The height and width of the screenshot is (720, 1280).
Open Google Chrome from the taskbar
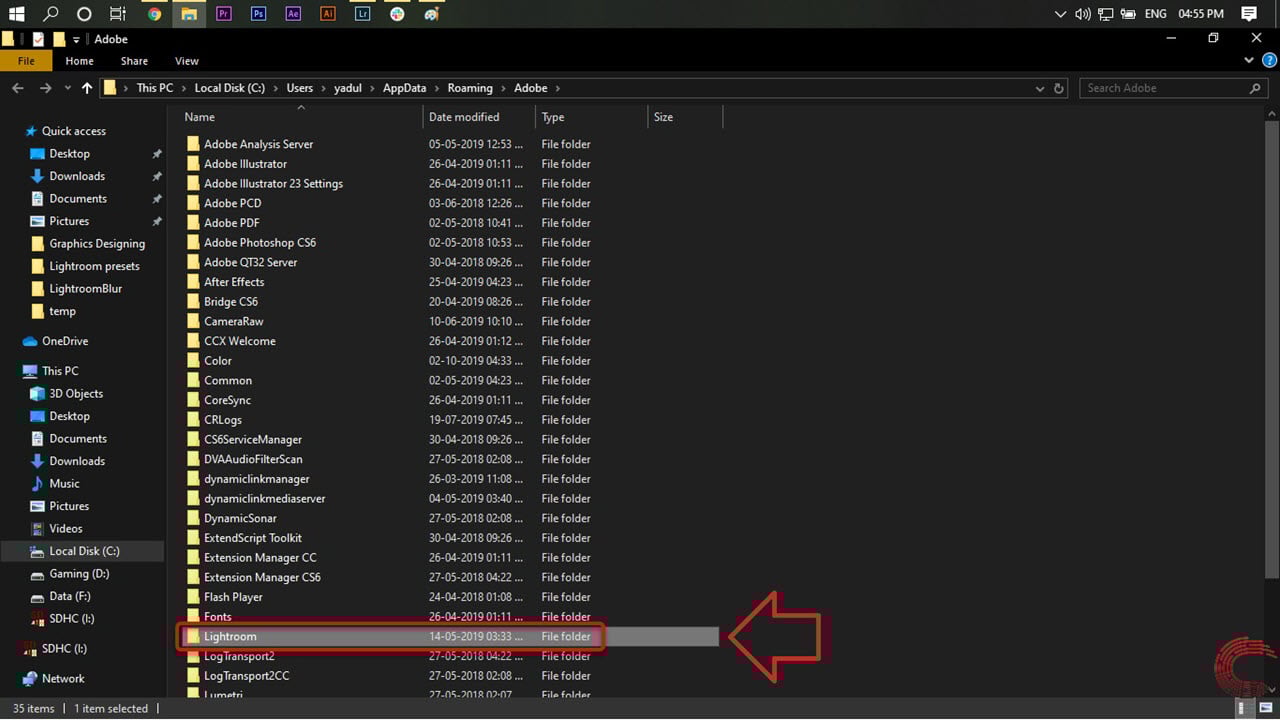click(154, 14)
